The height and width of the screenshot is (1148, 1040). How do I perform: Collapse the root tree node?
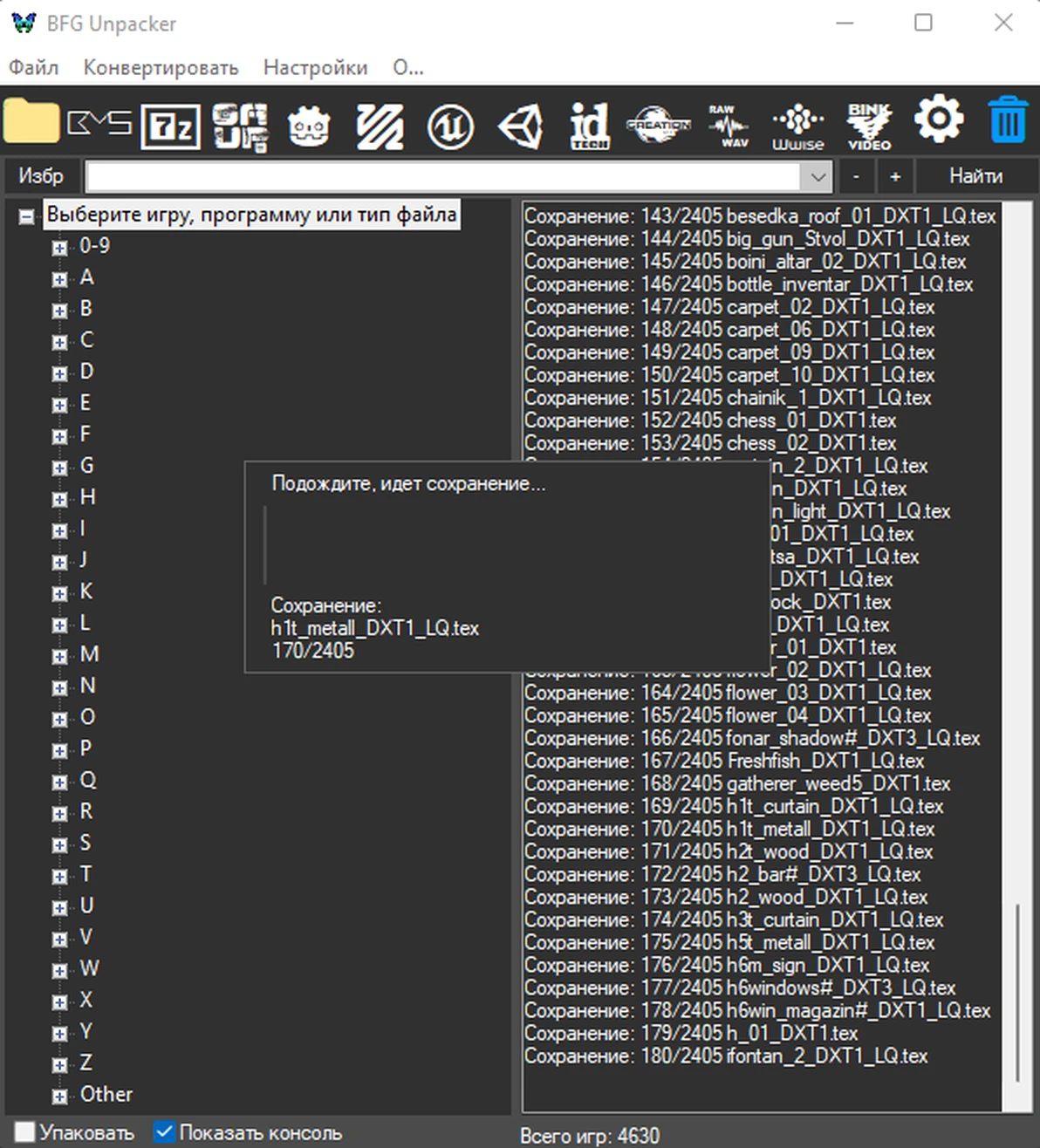pos(27,216)
